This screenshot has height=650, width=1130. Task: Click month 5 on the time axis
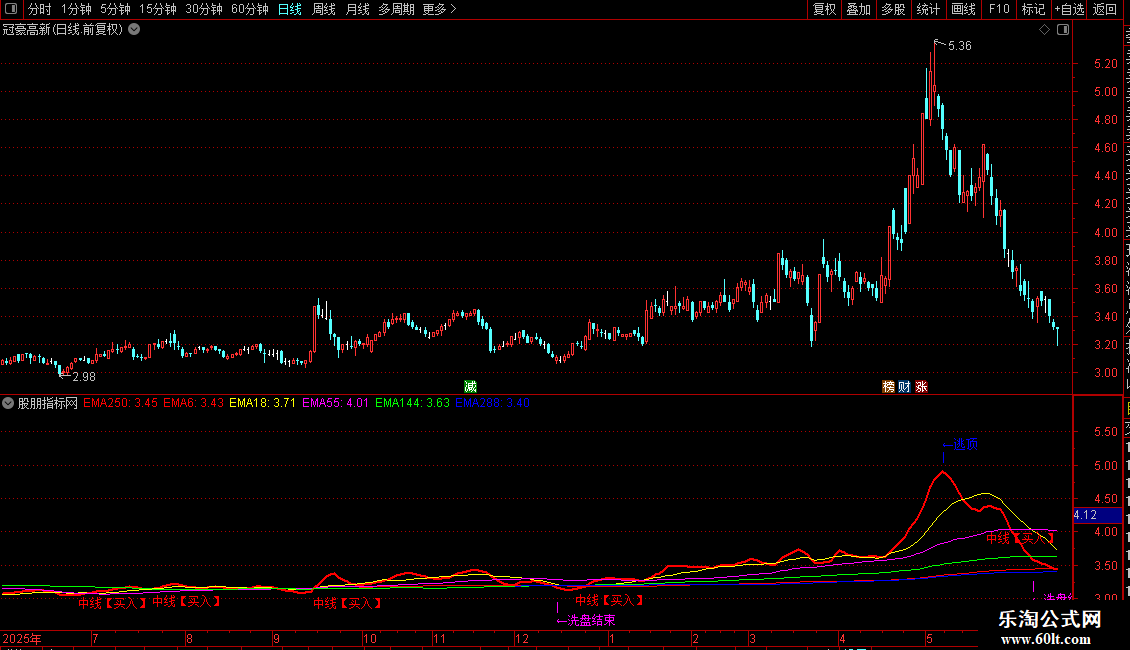[930, 639]
